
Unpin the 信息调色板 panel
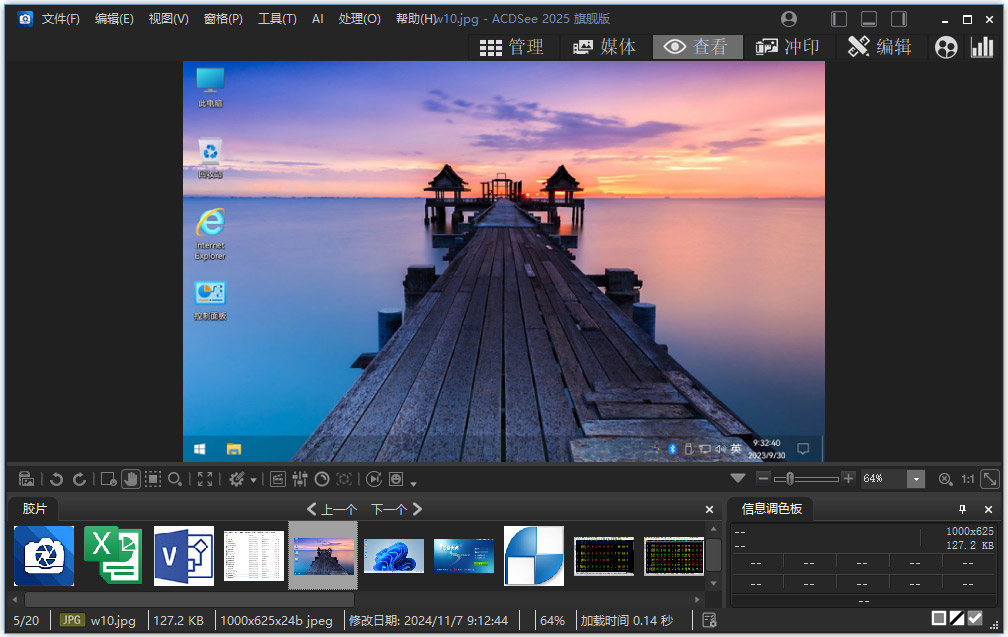[962, 509]
